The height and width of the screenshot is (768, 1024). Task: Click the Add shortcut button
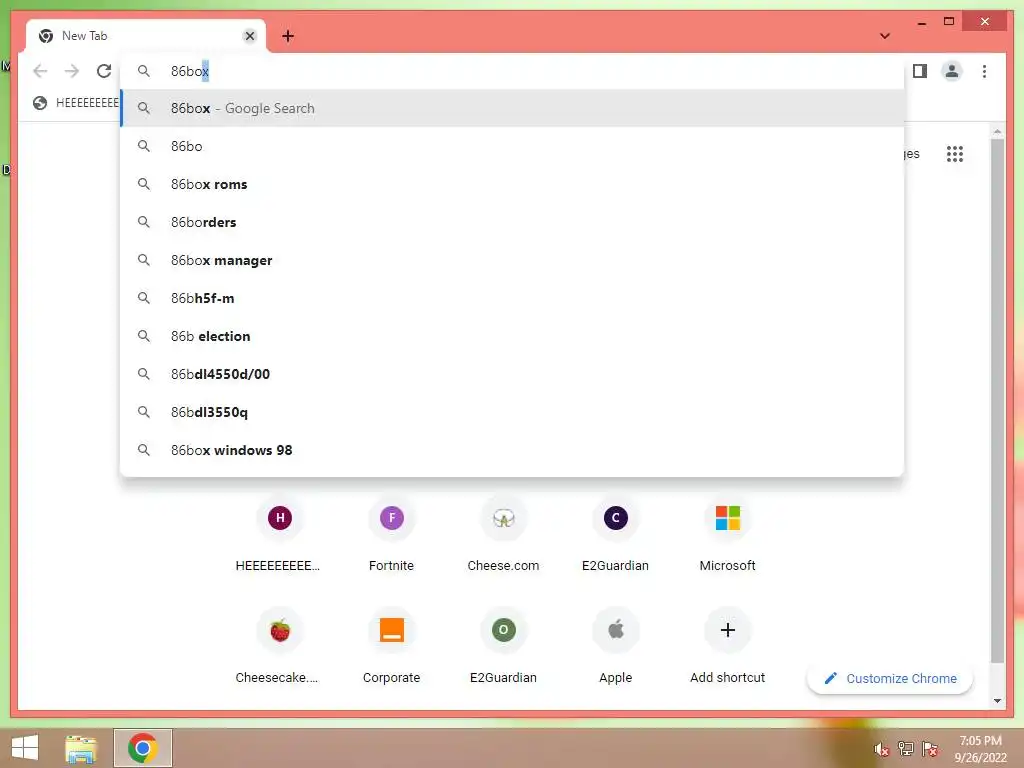[x=728, y=647]
